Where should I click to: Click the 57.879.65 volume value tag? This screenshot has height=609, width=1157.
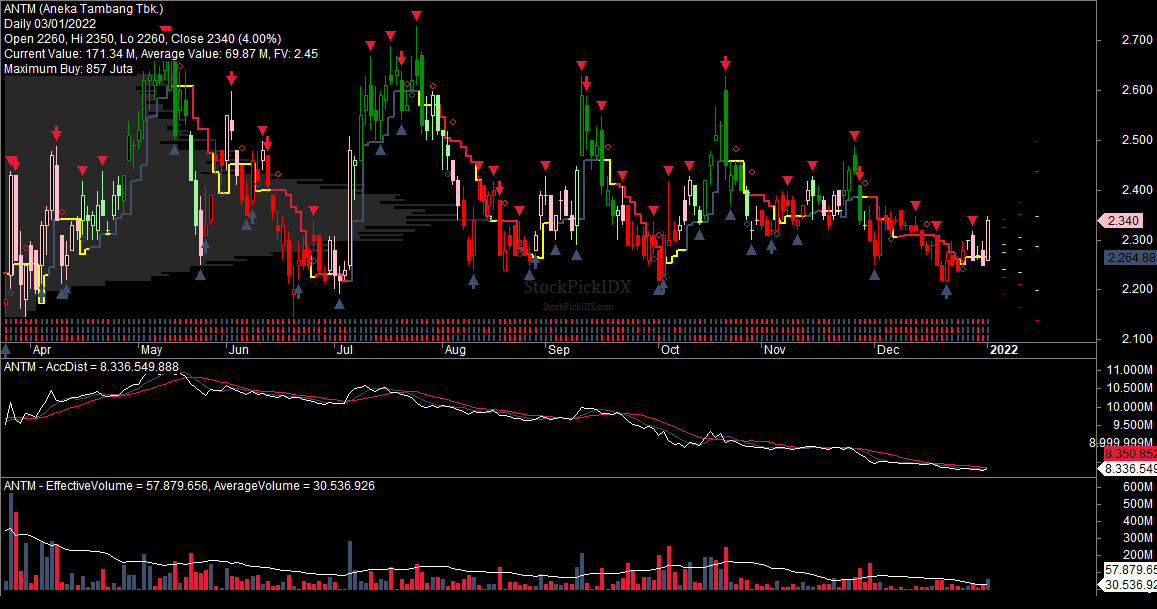click(1130, 570)
